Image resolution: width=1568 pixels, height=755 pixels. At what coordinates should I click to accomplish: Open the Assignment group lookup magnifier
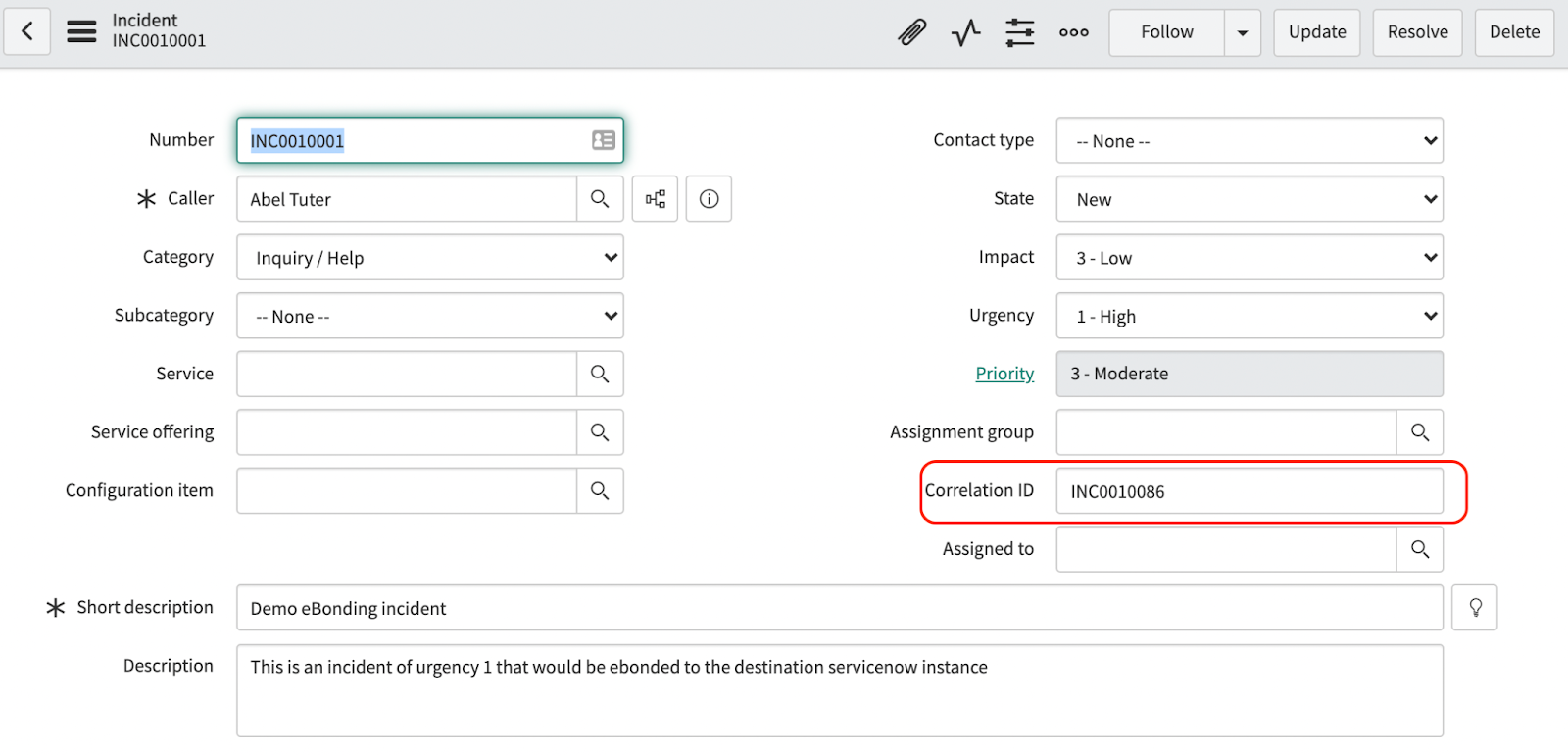point(1420,432)
